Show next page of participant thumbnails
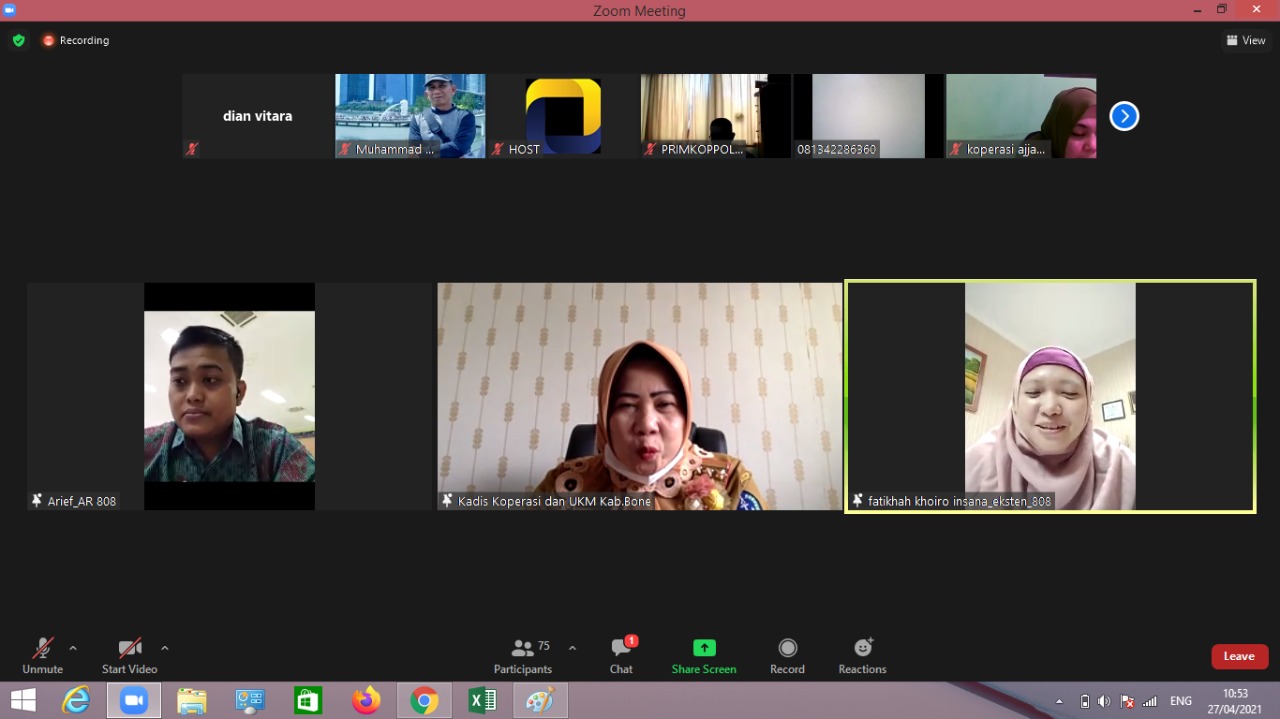This screenshot has width=1280, height=719. tap(1124, 117)
